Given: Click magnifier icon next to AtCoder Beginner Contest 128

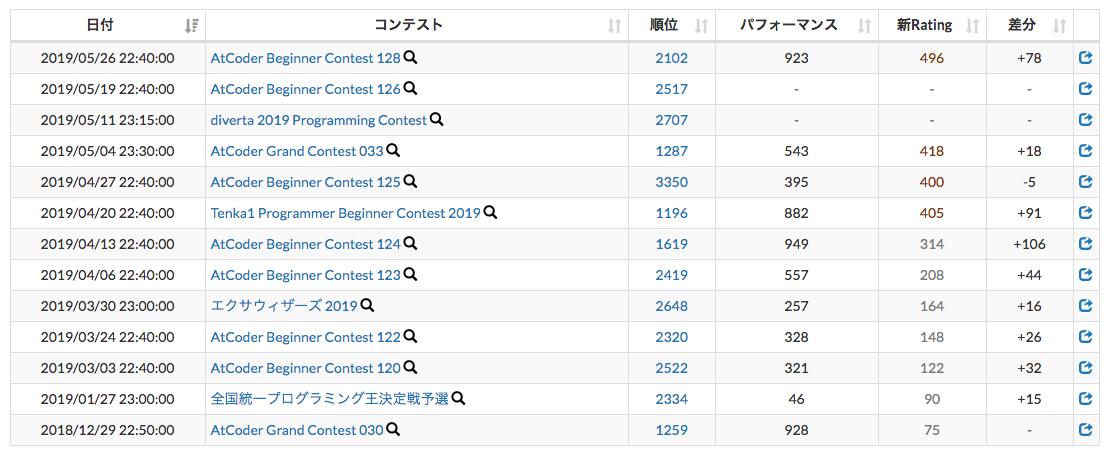Looking at the screenshot, I should coord(410,57).
